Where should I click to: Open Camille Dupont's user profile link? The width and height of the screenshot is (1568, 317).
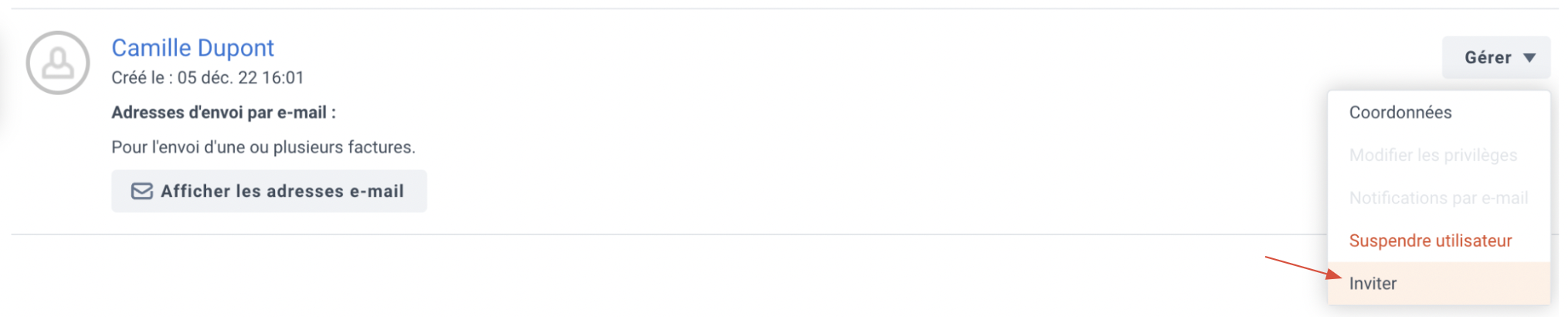192,48
